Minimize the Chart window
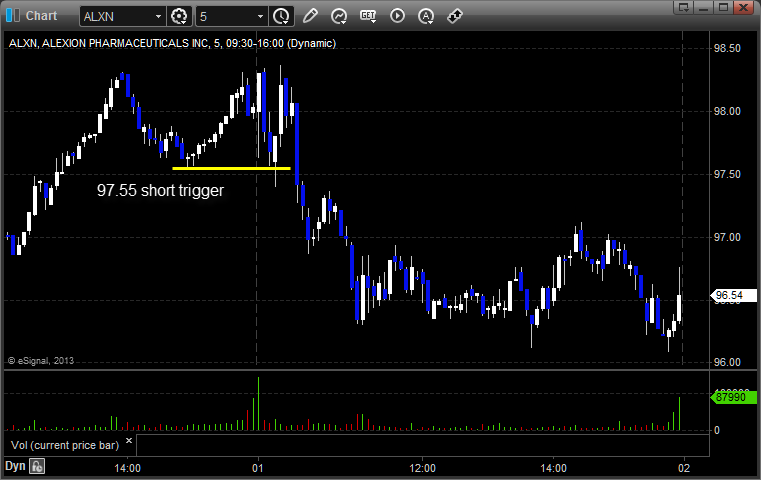Viewport: 761px width, 480px height. (703, 8)
